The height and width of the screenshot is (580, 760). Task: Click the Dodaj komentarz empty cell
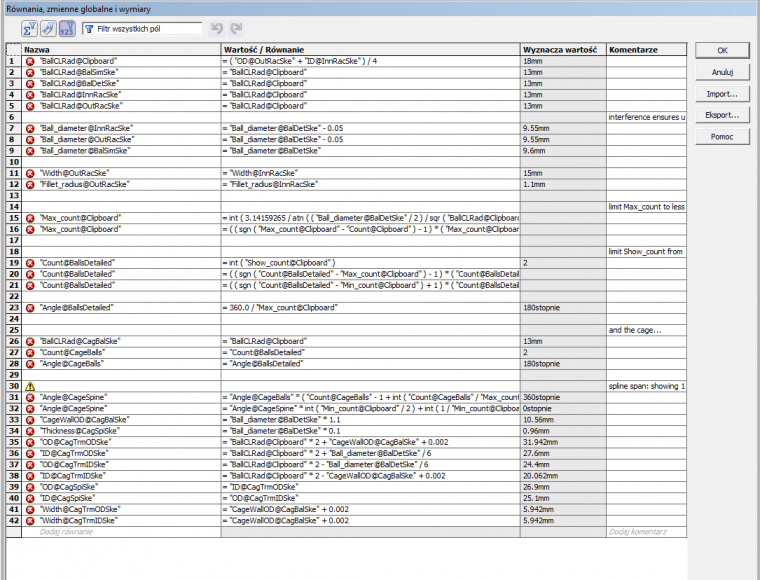pos(647,532)
